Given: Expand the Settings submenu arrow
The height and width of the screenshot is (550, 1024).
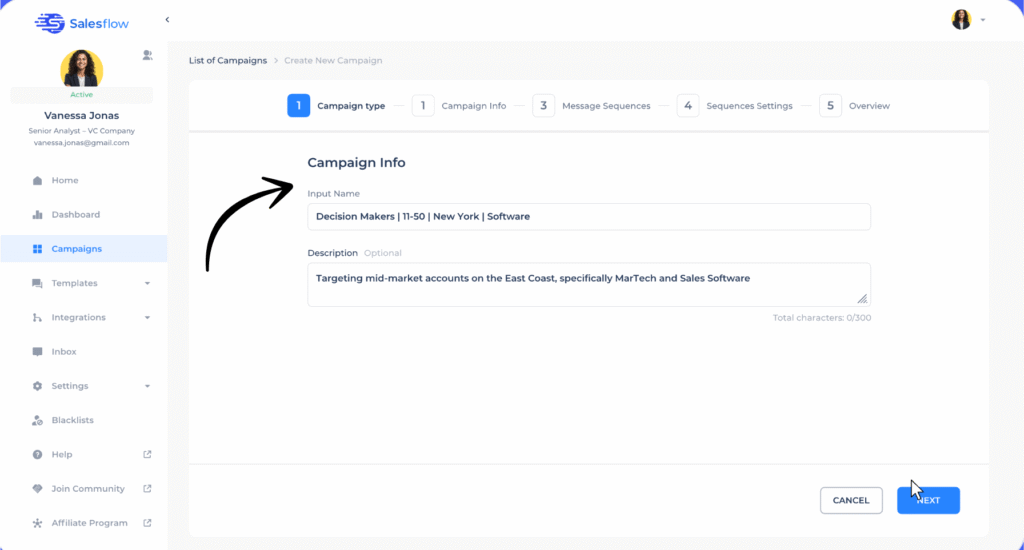Looking at the screenshot, I should (x=147, y=386).
